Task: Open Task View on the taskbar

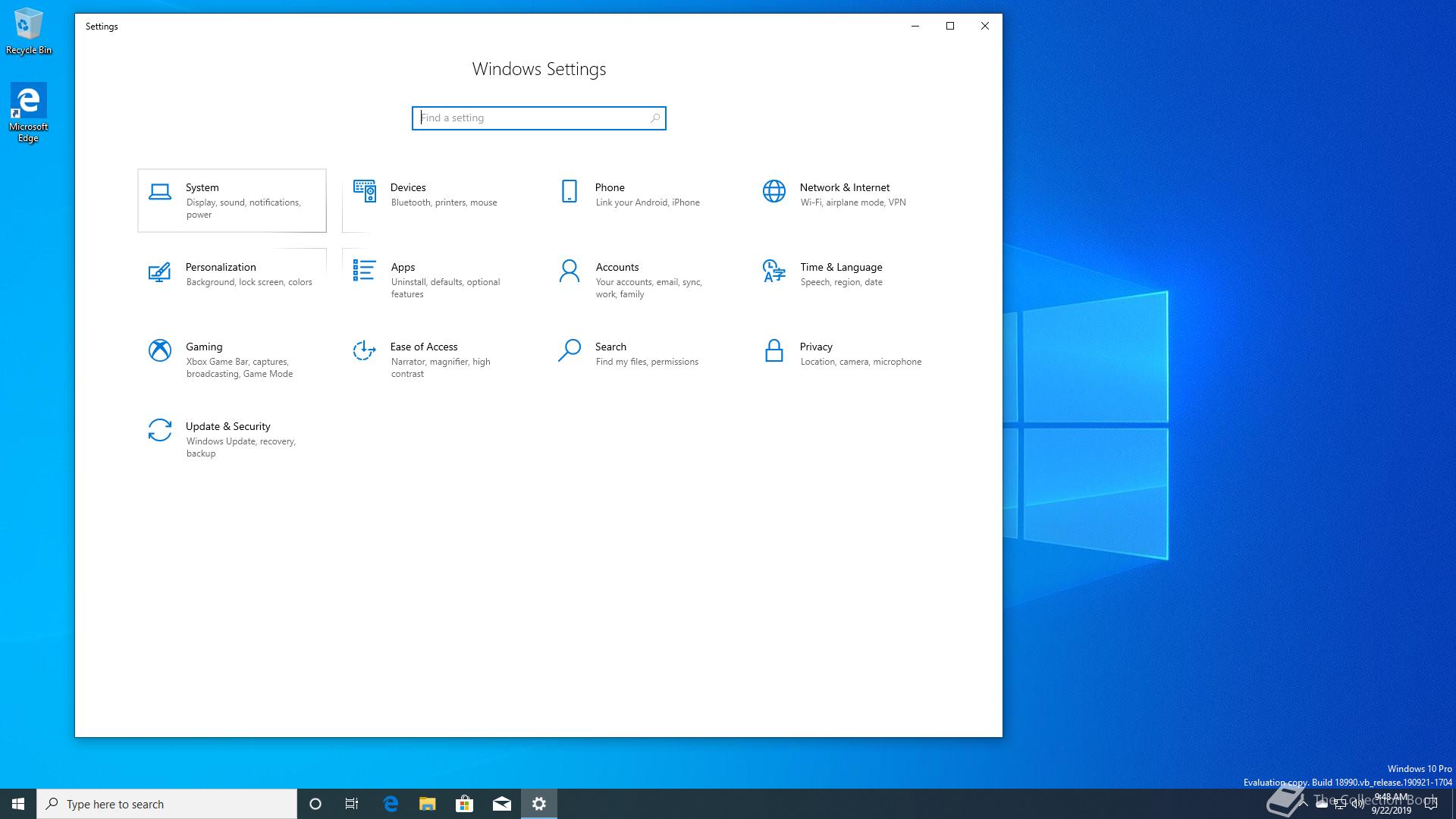Action: tap(352, 804)
